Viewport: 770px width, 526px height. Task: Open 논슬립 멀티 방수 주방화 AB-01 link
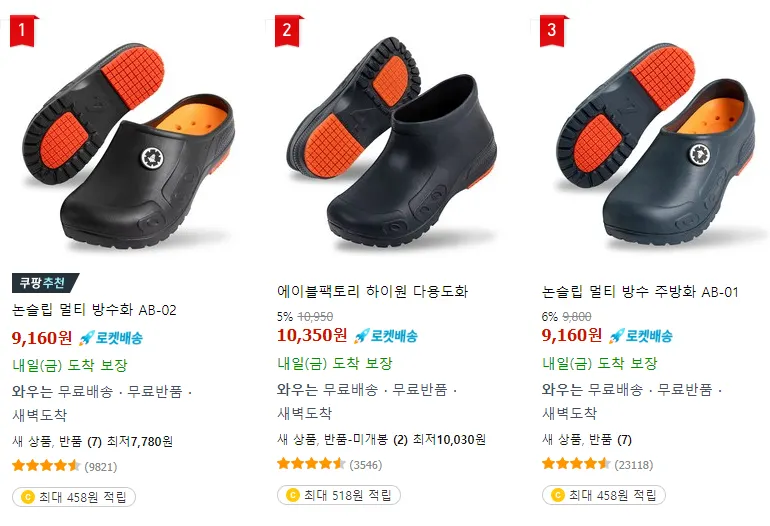coord(640,292)
